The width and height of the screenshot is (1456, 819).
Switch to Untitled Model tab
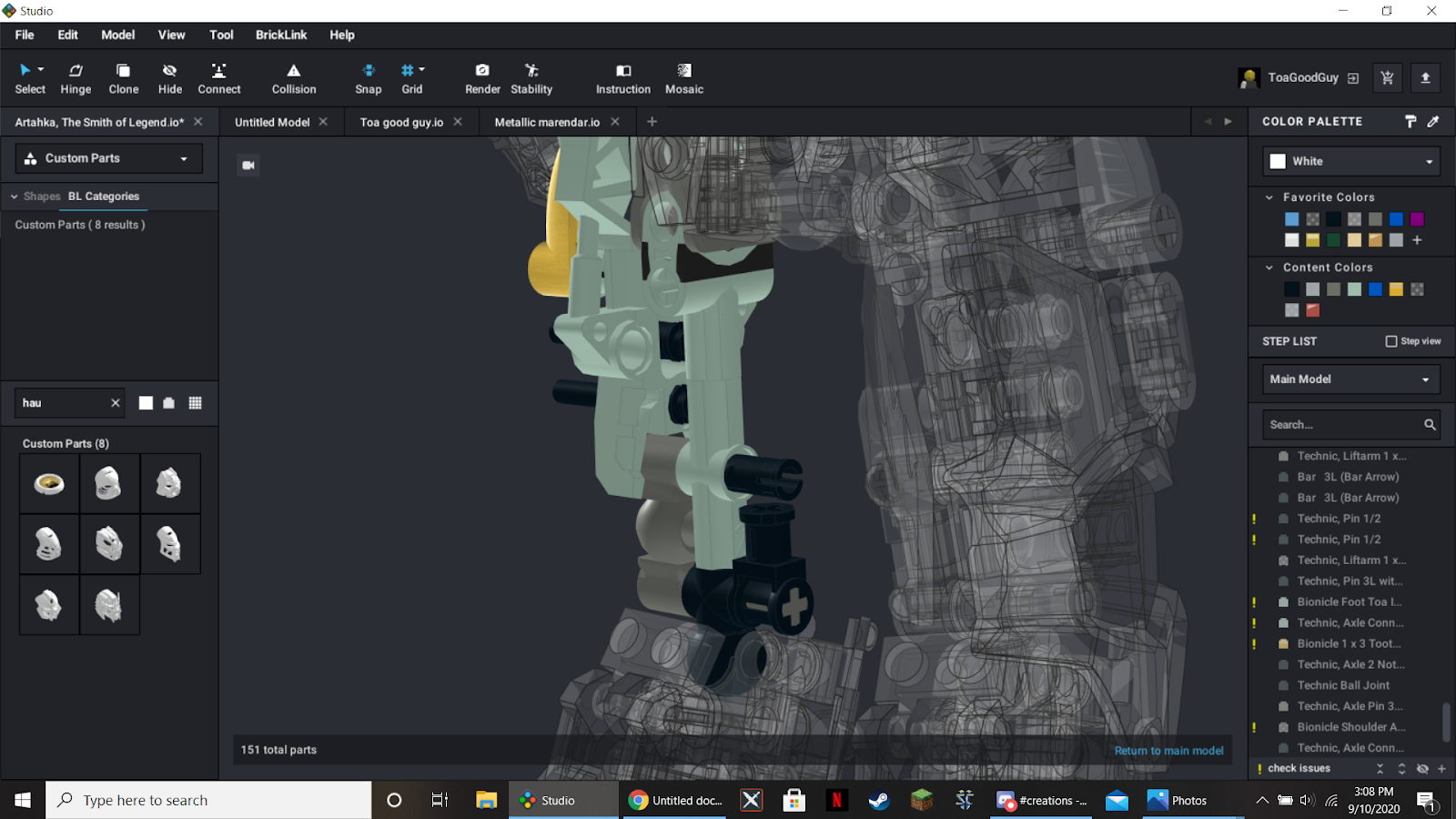pyautogui.click(x=272, y=122)
